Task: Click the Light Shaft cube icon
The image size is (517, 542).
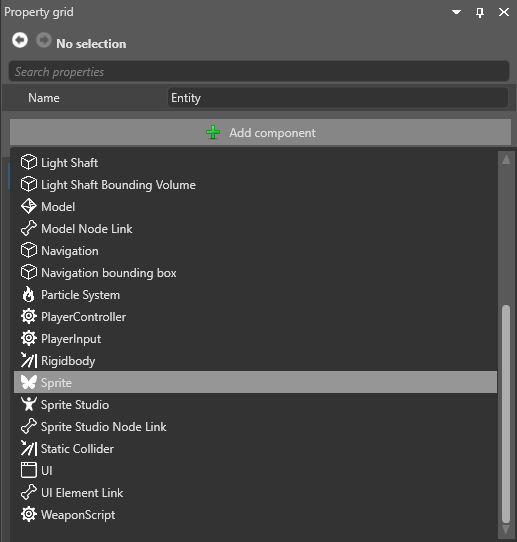Action: (x=29, y=162)
